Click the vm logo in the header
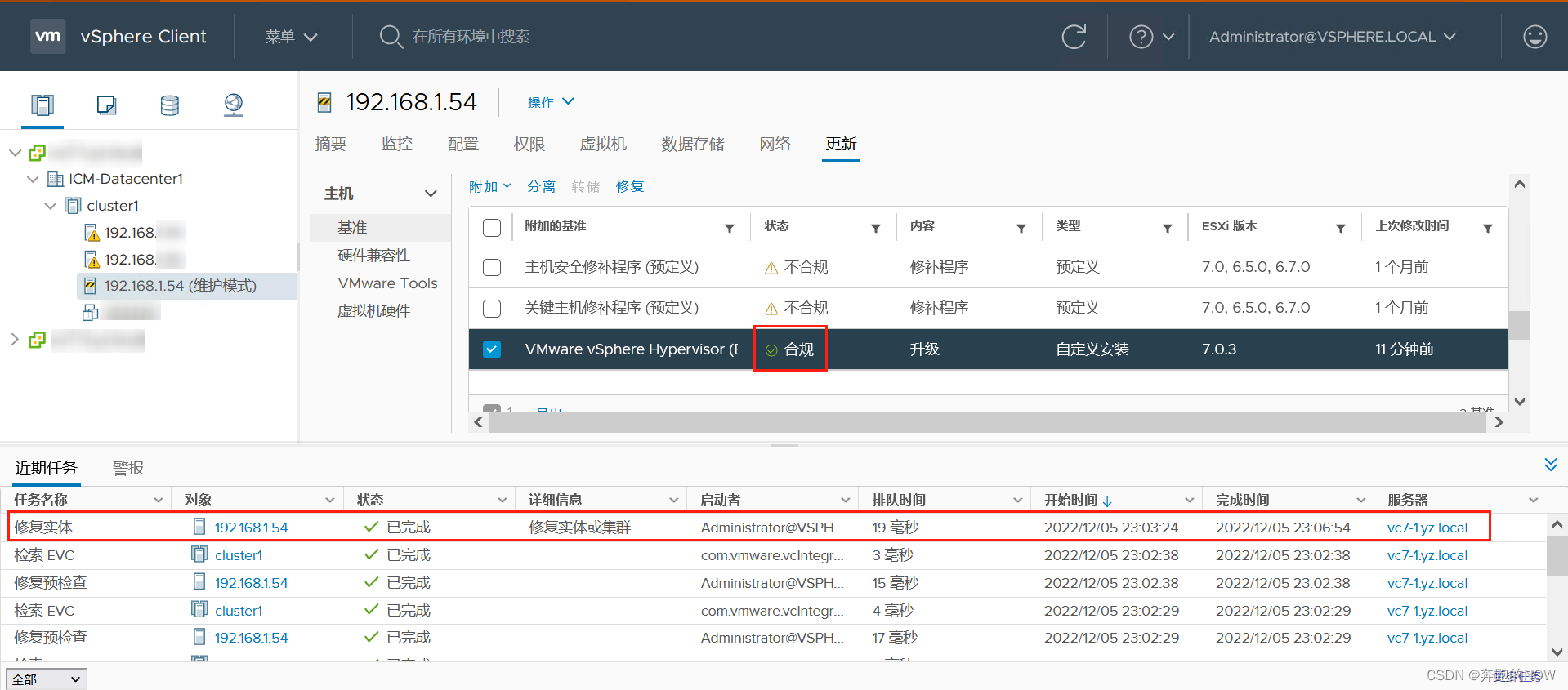The height and width of the screenshot is (690, 1568). point(48,36)
